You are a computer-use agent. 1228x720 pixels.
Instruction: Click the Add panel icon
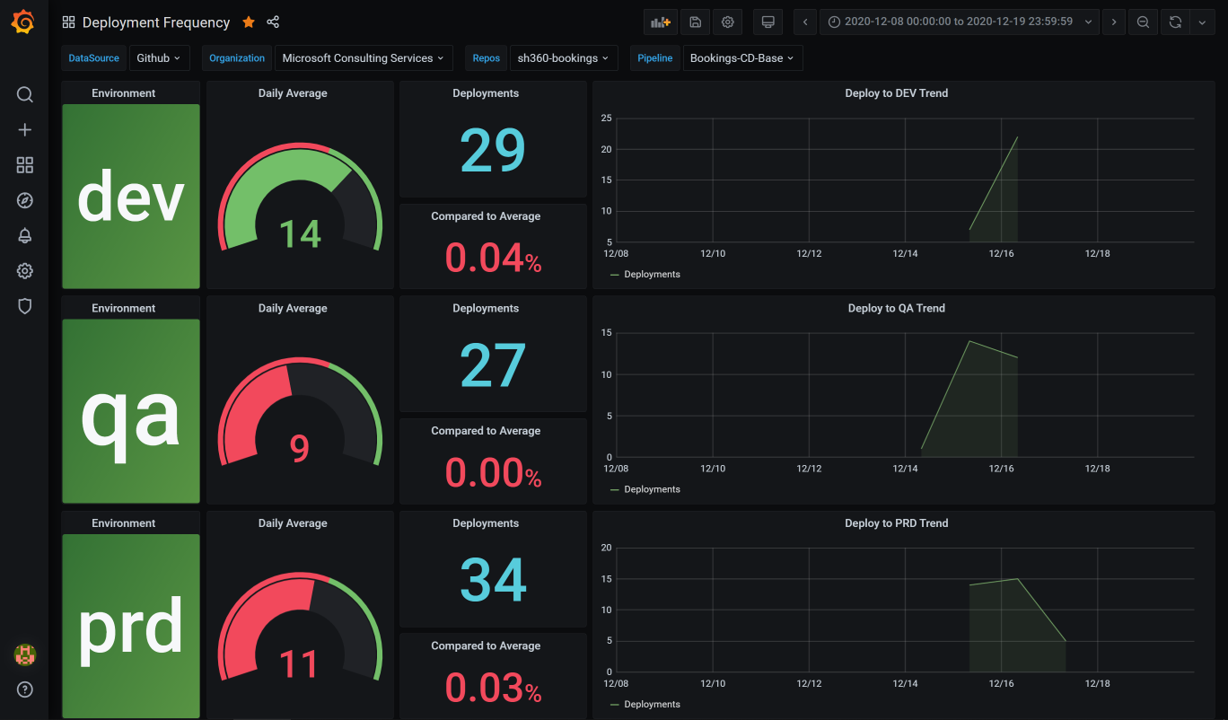tap(660, 22)
